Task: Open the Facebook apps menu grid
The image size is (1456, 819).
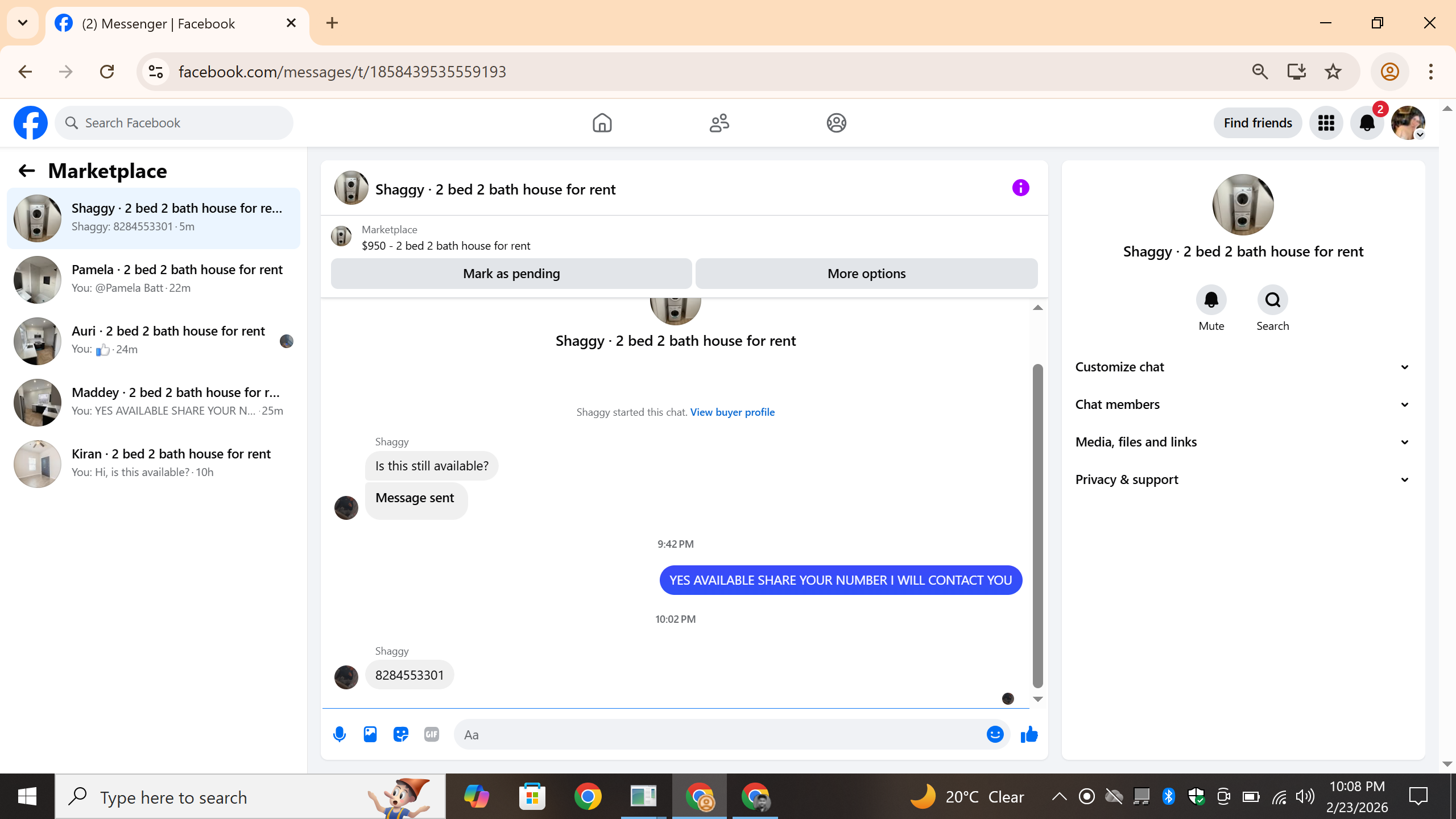Action: [1326, 123]
